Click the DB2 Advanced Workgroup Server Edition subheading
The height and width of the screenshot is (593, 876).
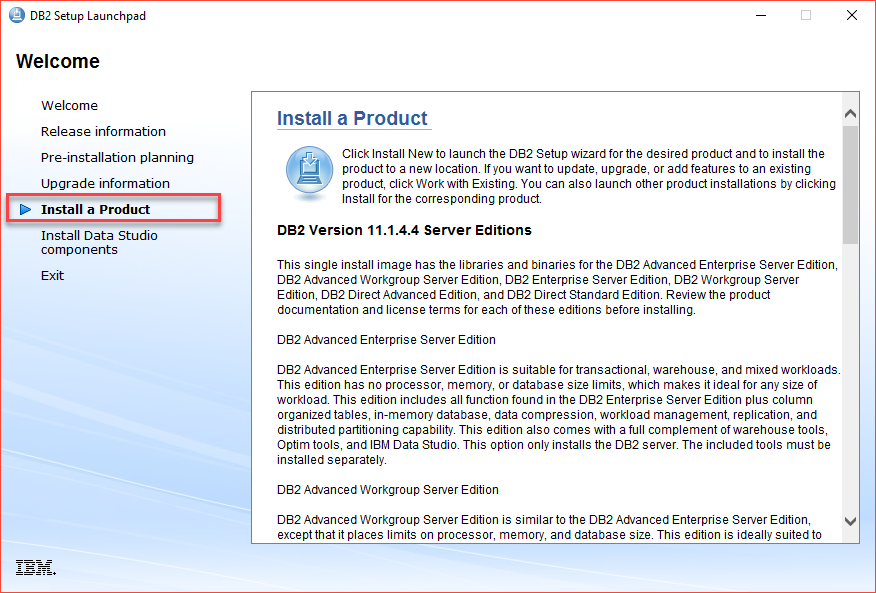(388, 490)
